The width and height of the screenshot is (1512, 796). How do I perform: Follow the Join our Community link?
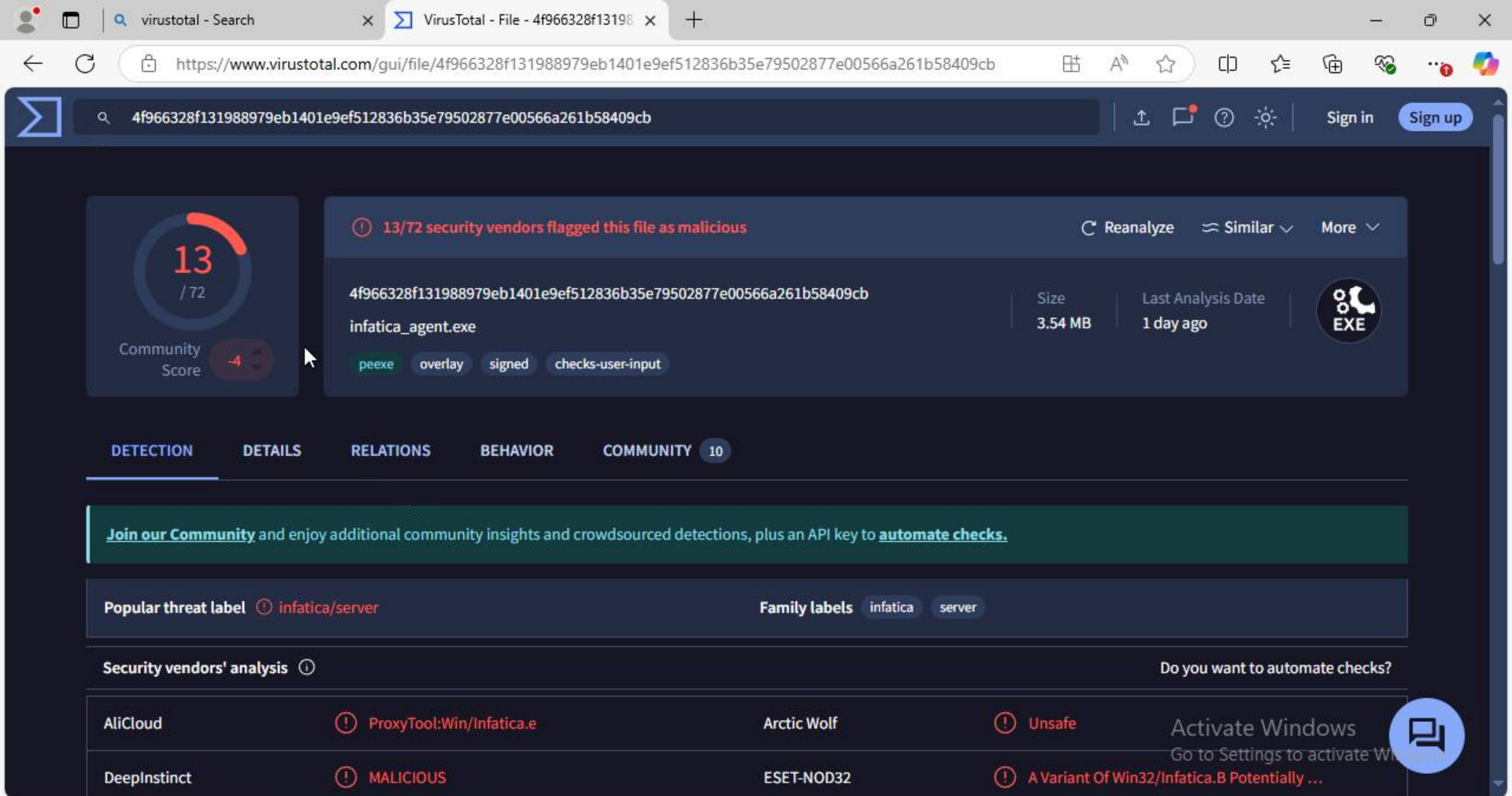click(x=180, y=535)
